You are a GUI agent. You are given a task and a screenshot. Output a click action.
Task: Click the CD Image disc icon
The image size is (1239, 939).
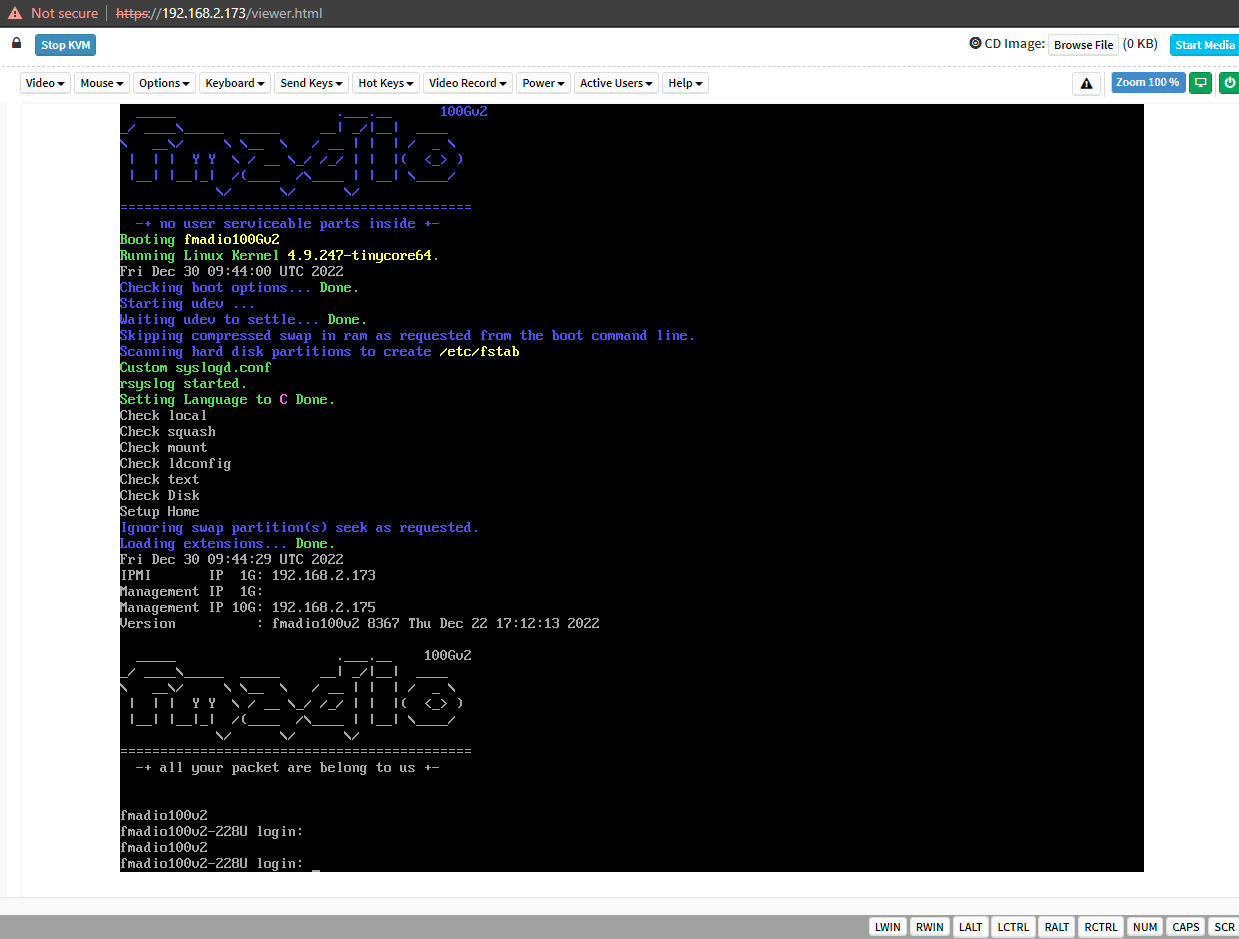975,44
